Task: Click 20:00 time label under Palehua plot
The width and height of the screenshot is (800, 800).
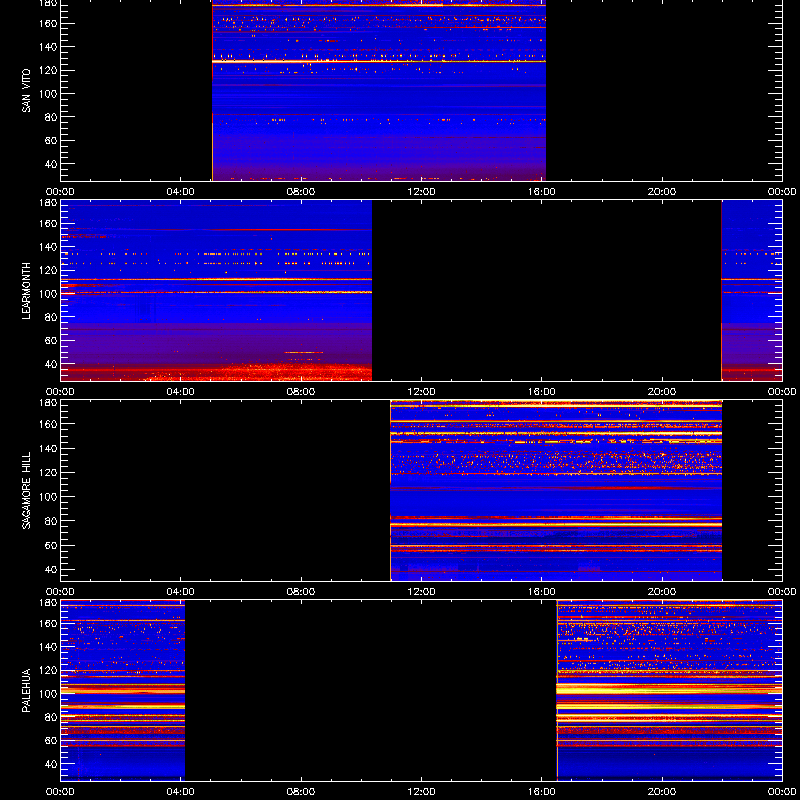Action: [x=662, y=792]
